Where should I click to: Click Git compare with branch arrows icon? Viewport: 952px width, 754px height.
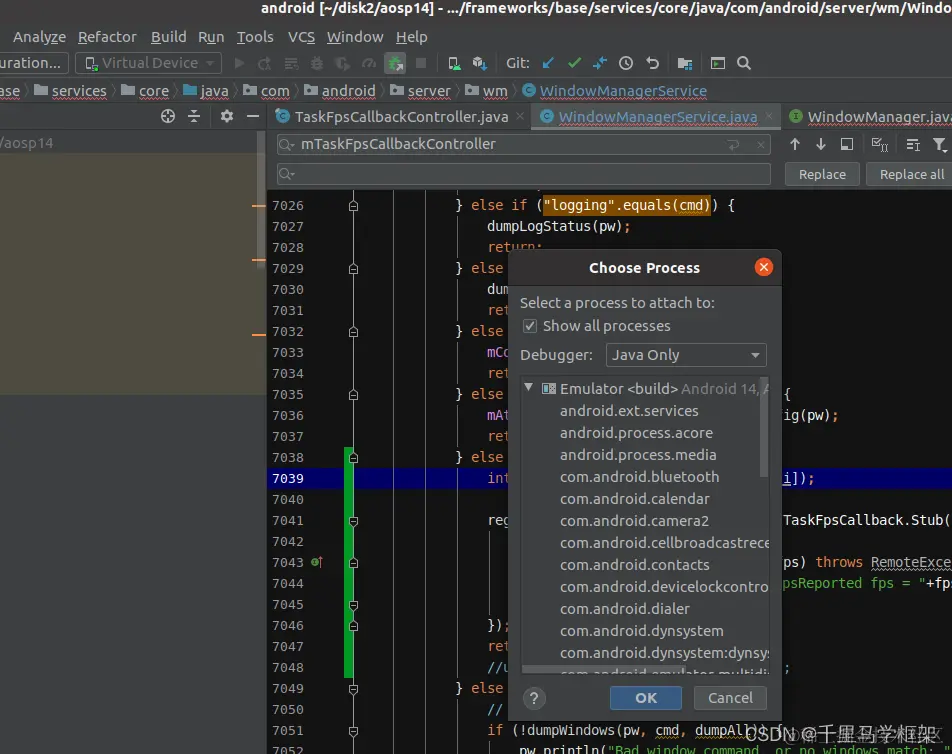(600, 63)
